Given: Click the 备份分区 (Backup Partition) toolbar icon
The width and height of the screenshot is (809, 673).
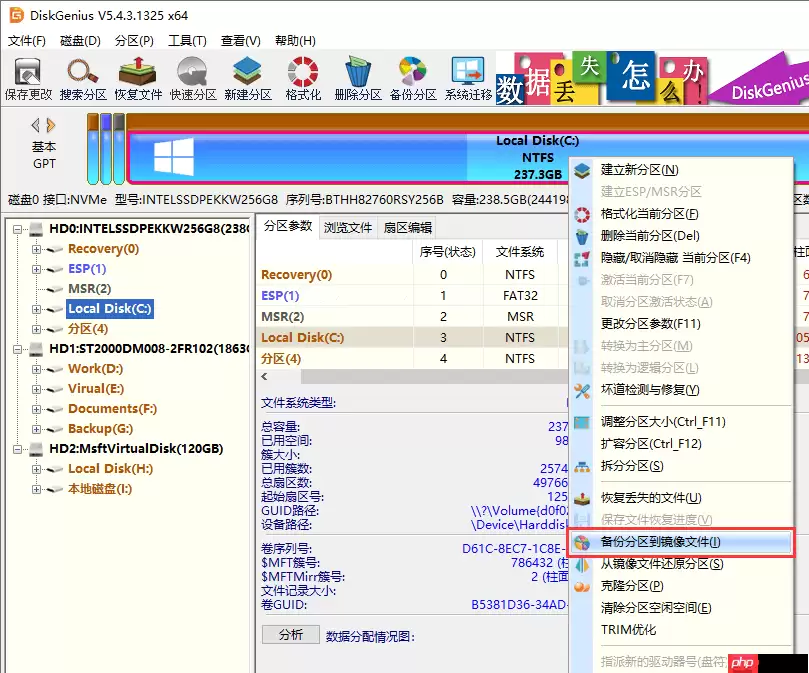Looking at the screenshot, I should pyautogui.click(x=413, y=79).
